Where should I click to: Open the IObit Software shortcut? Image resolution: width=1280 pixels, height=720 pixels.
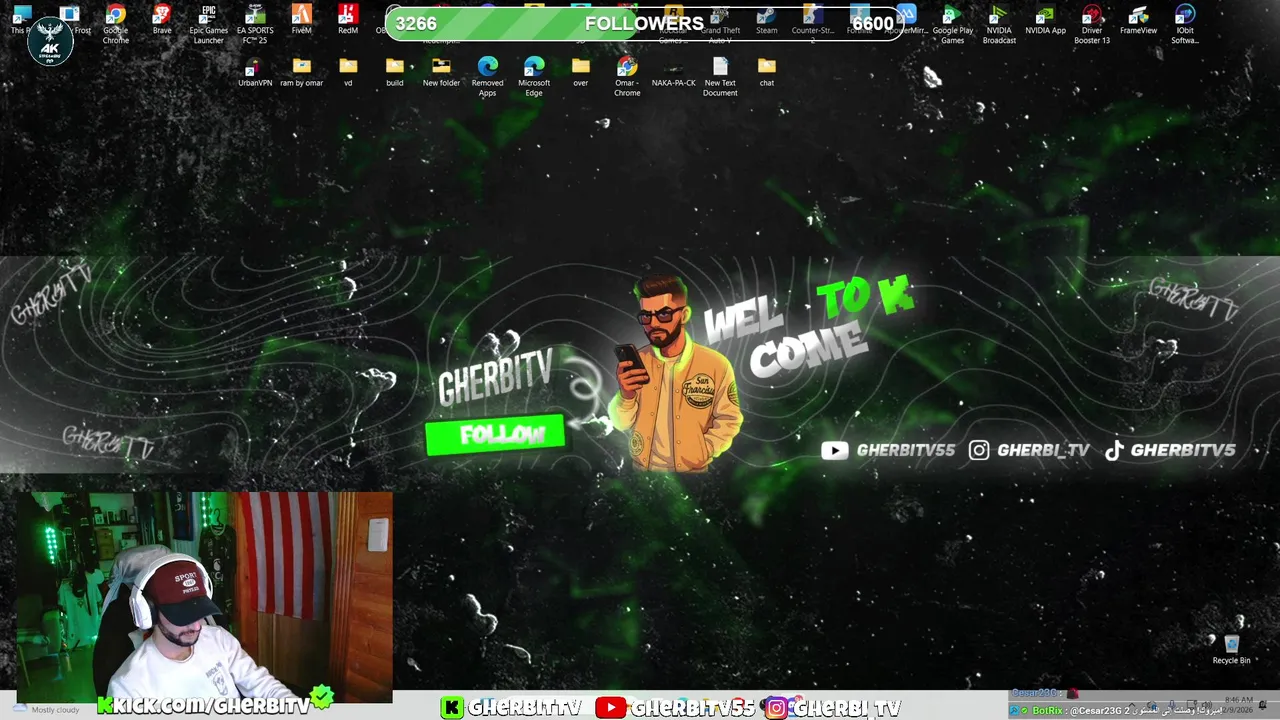click(x=1185, y=23)
